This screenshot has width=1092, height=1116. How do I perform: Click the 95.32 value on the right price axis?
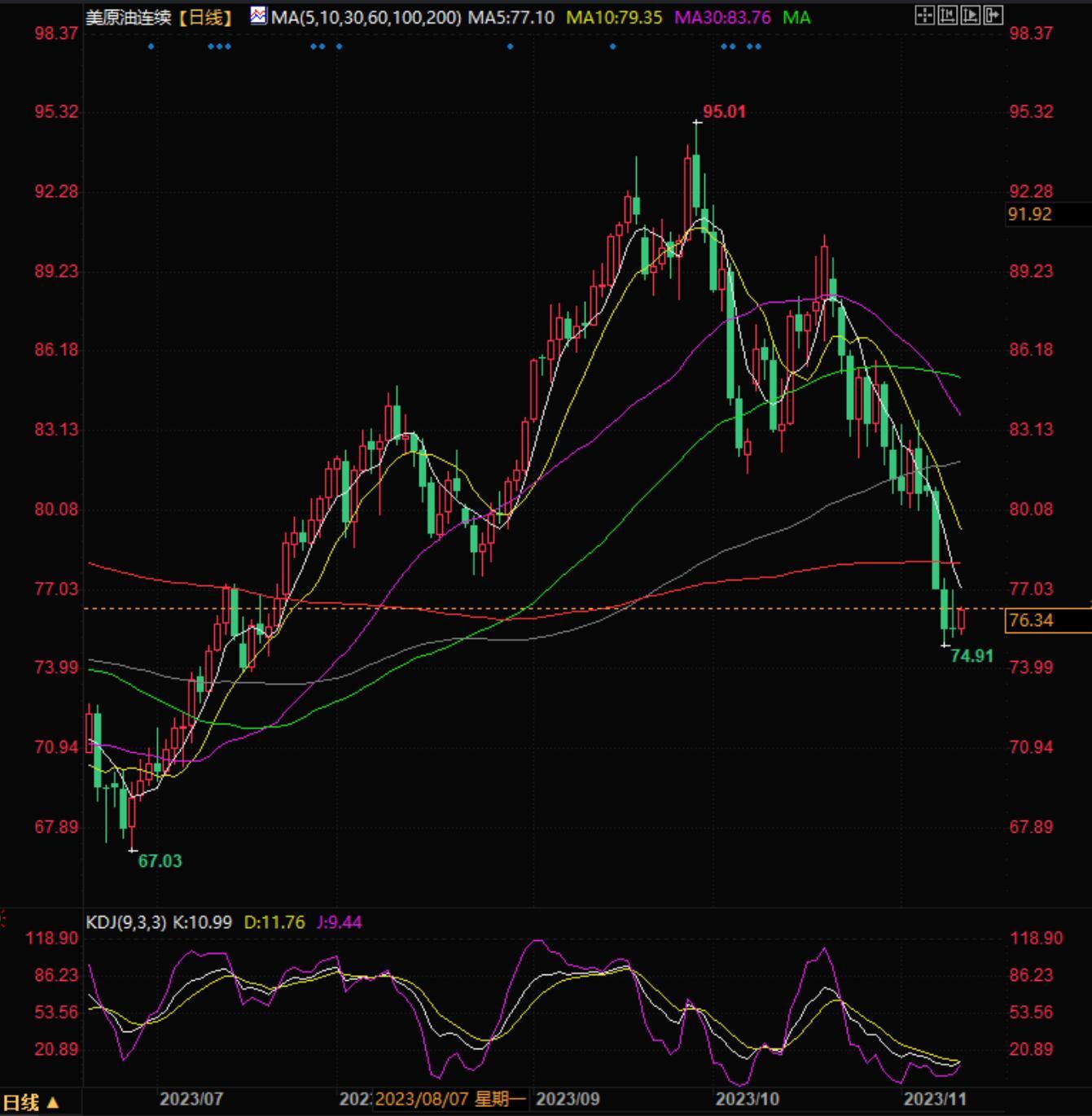1031,112
